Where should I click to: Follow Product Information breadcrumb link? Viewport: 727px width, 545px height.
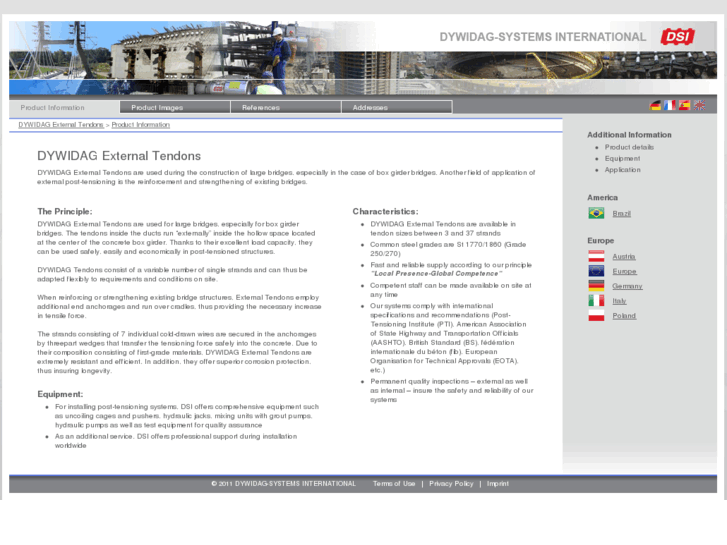(140, 125)
